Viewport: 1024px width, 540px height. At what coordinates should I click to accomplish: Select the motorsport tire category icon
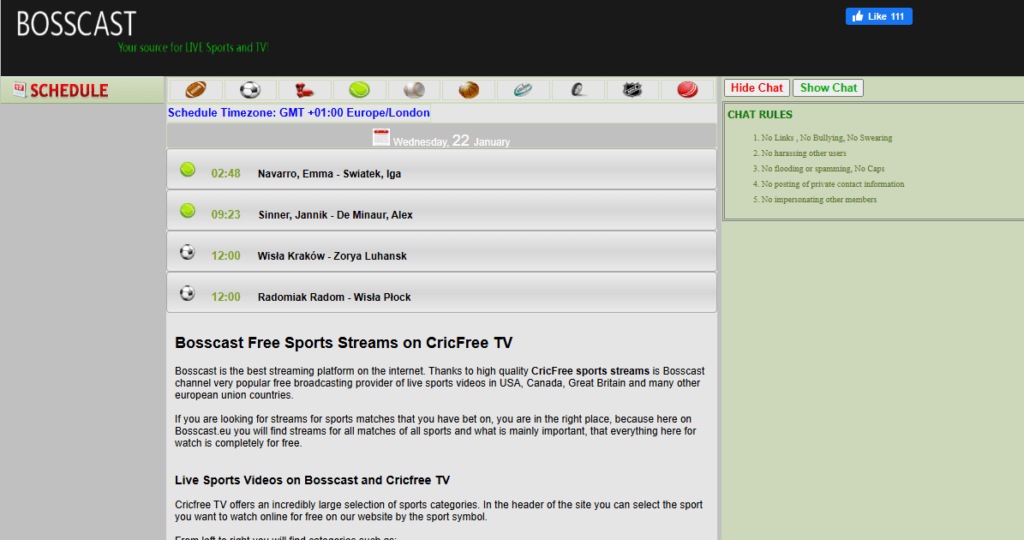tap(578, 89)
